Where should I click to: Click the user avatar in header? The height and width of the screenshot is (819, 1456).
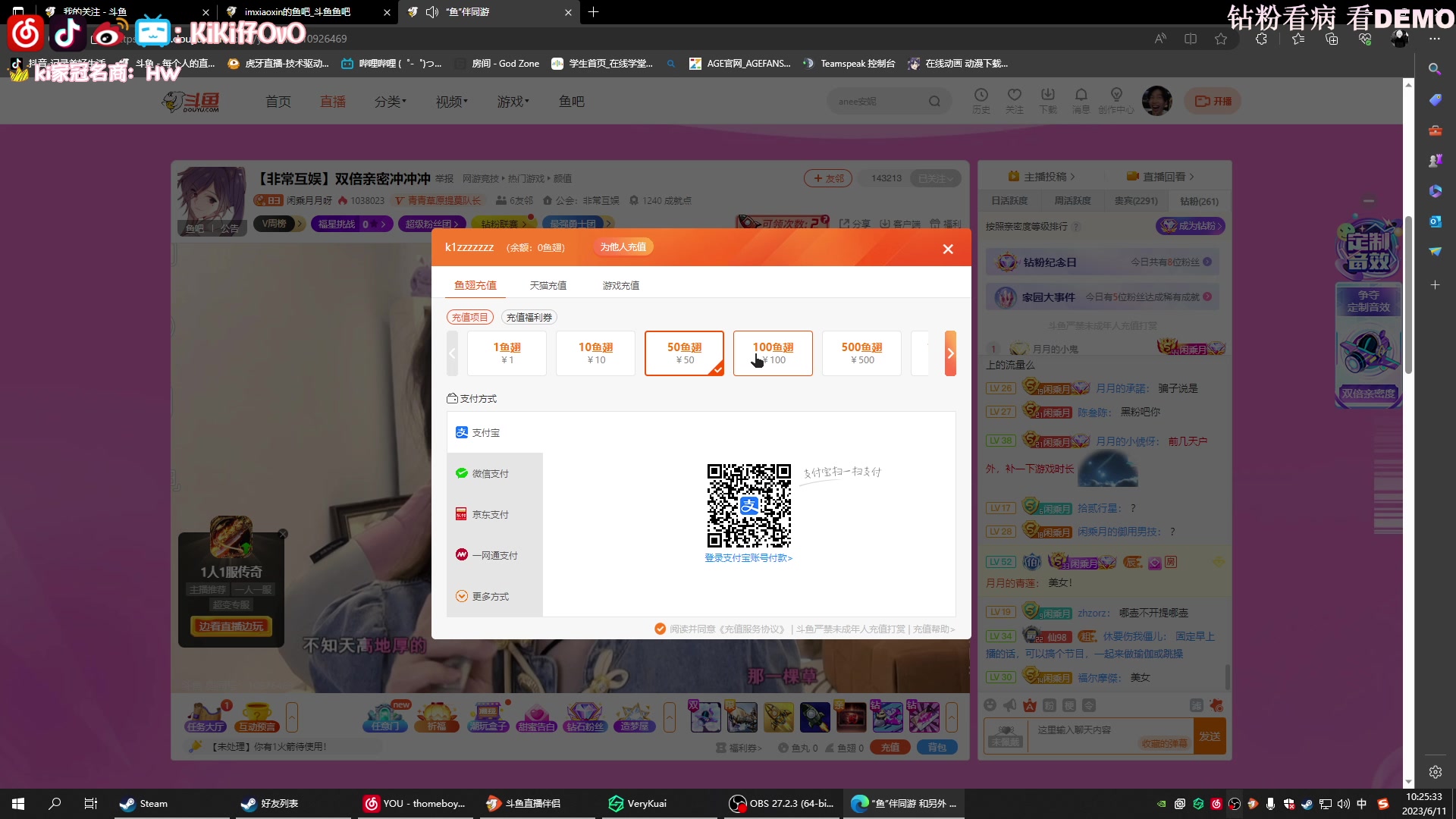(1156, 101)
